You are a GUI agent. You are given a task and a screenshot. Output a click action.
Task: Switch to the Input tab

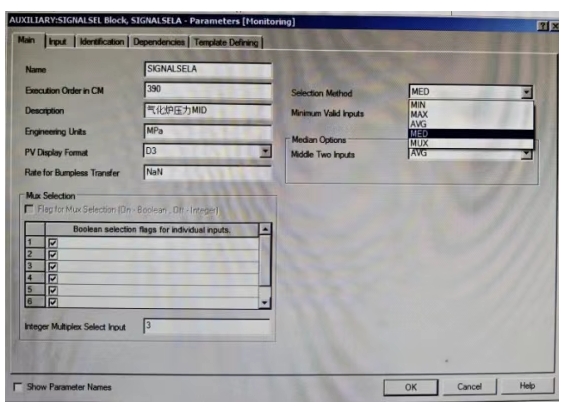point(58,42)
